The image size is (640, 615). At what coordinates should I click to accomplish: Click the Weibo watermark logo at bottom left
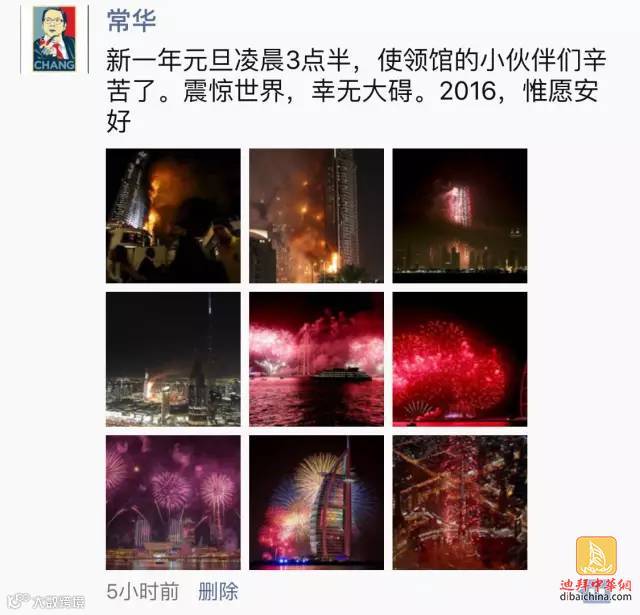[46, 601]
